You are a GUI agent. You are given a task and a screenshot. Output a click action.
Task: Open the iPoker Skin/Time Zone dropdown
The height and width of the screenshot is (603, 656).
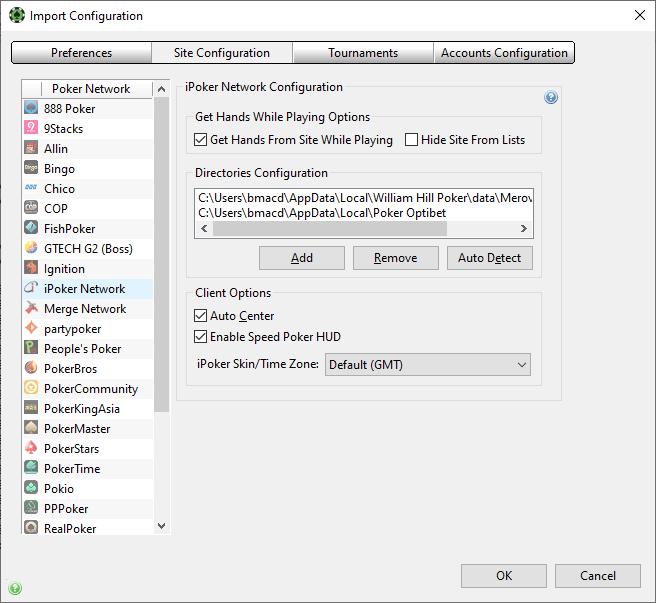pos(428,364)
